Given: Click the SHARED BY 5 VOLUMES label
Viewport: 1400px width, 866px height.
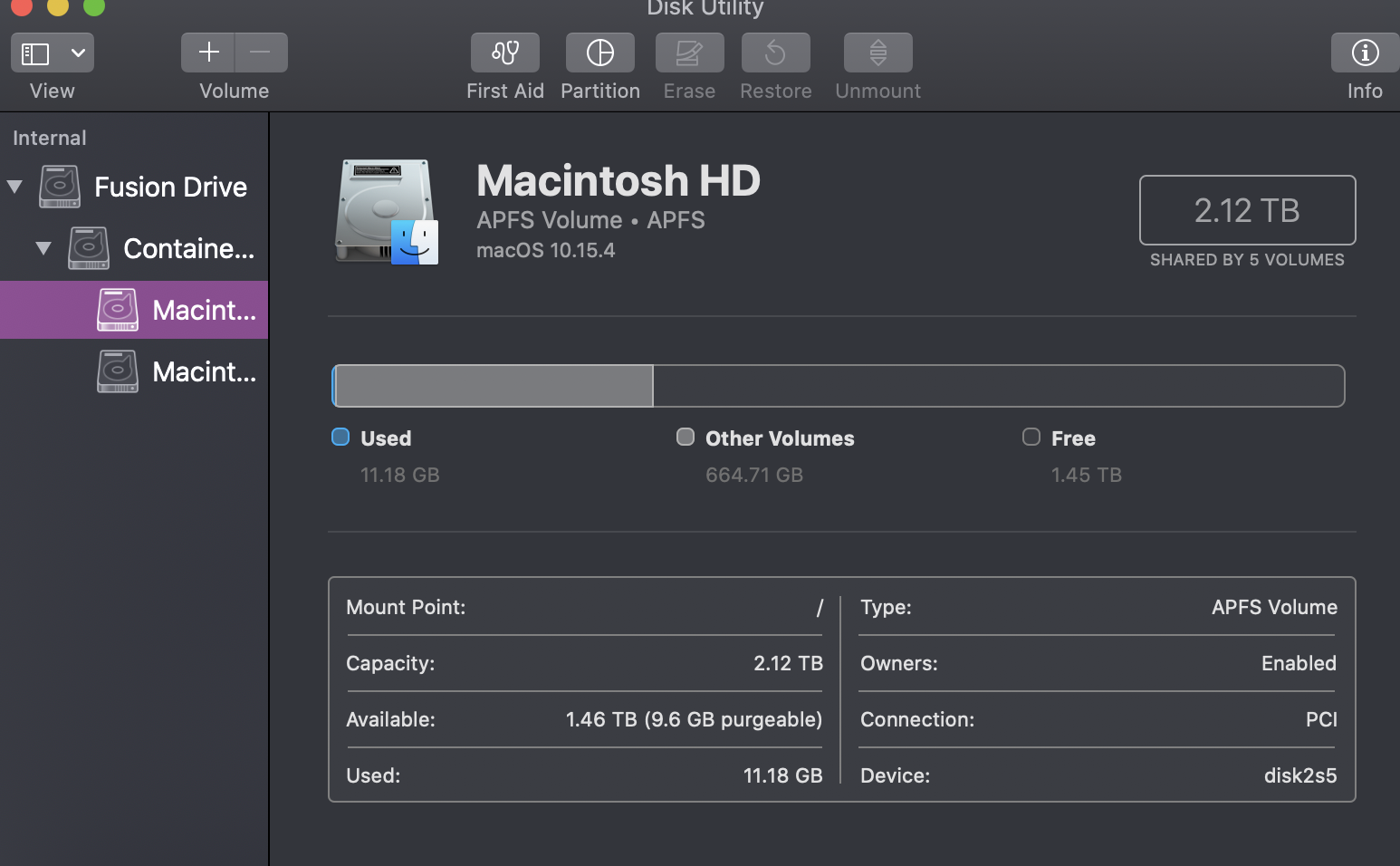Looking at the screenshot, I should pos(1247,260).
